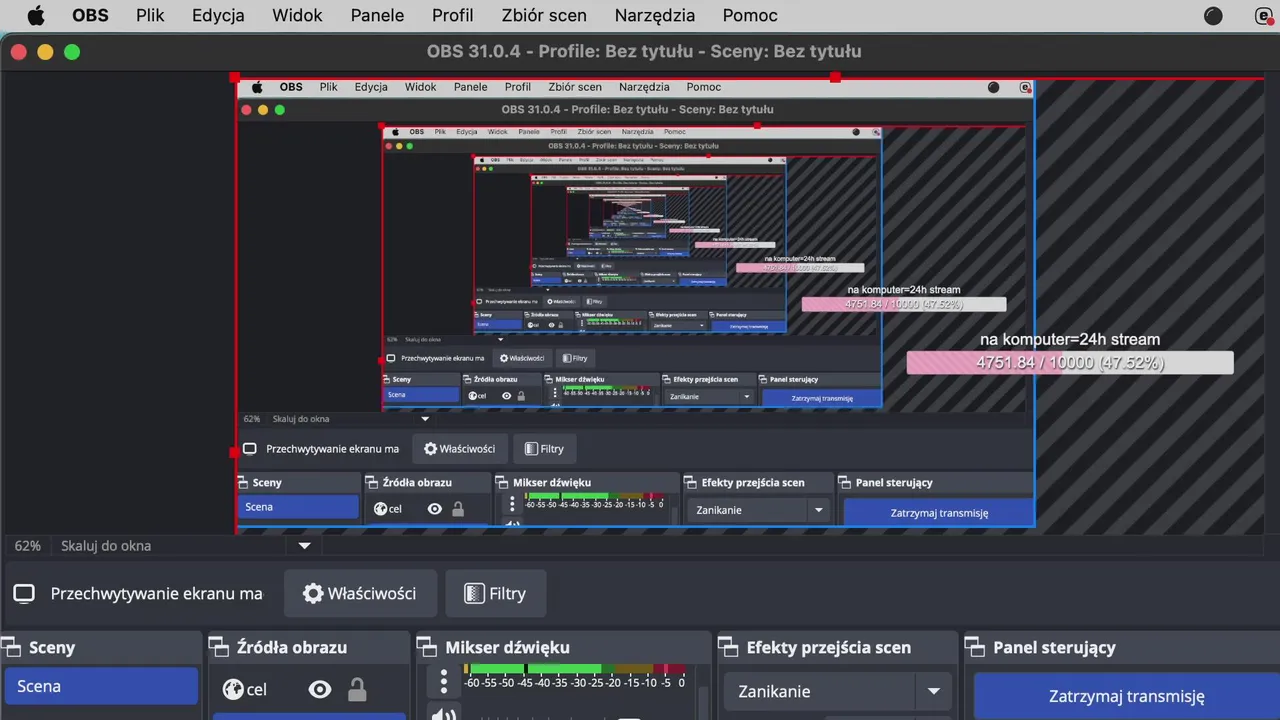
Task: Click the Źródła obrazu dock icon inside the preview
Action: 373,482
